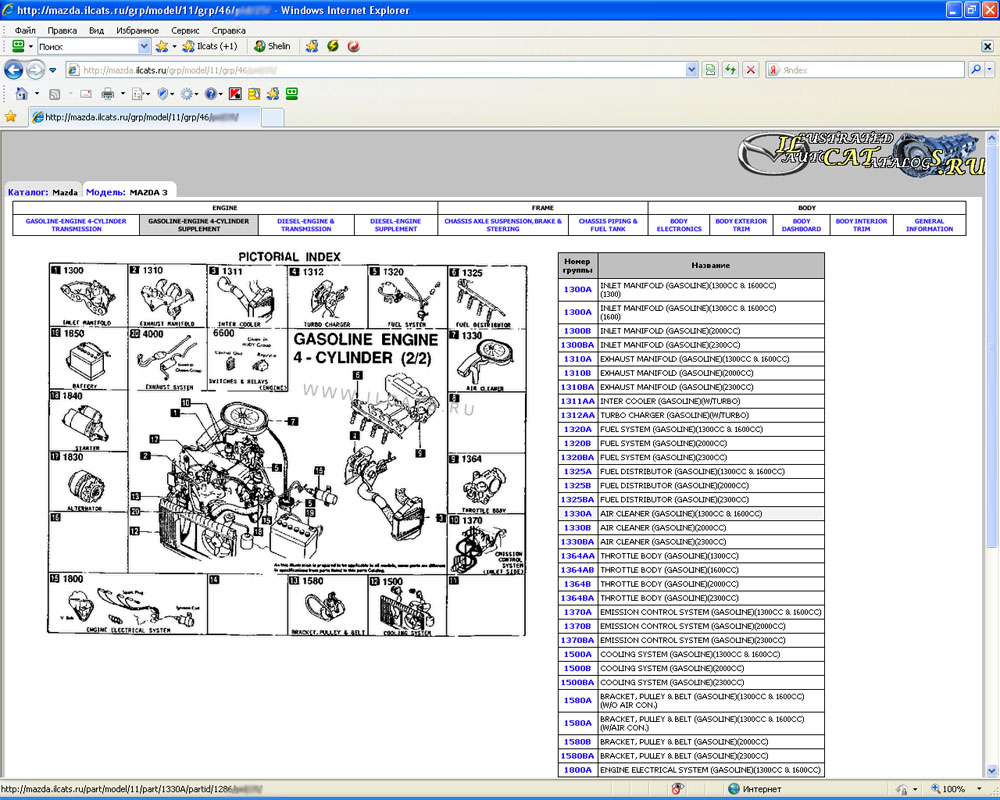Select the mazda.ilcats.ru browser tab
The image size is (1000, 800).
(144, 117)
